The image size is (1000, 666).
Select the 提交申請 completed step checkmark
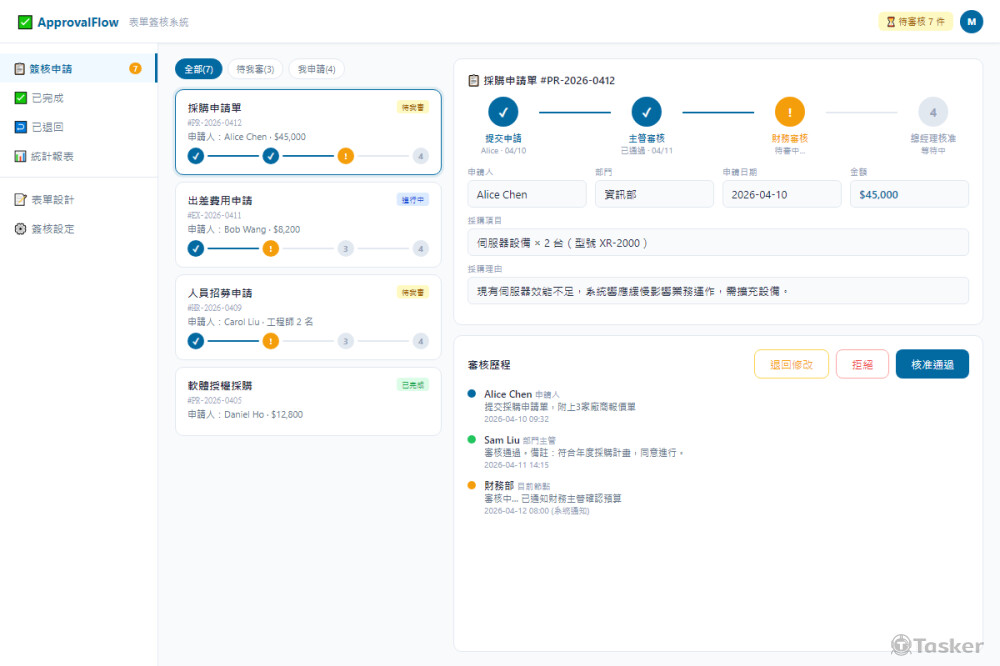coord(504,113)
